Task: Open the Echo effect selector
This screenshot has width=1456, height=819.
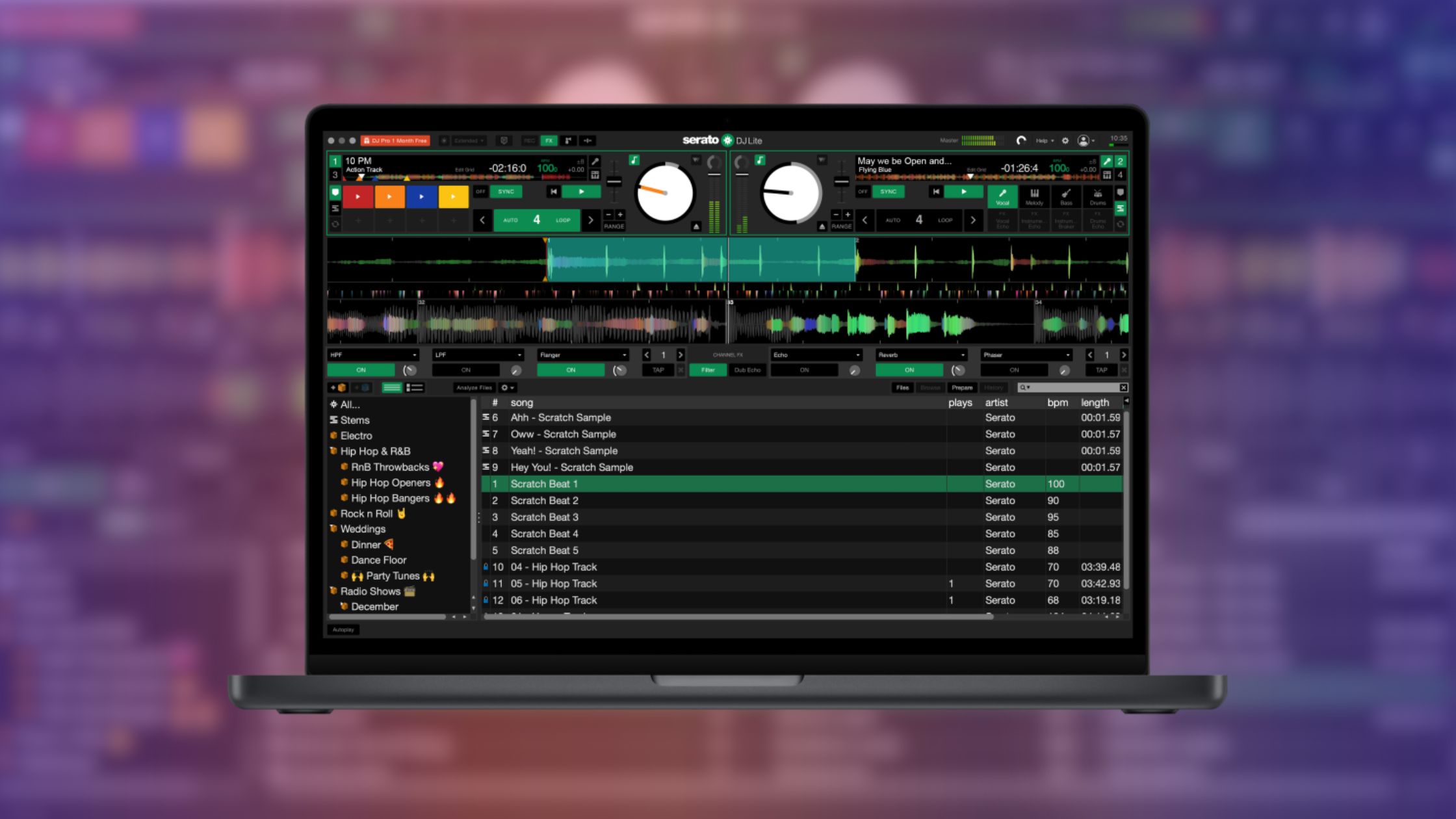Action: [x=816, y=355]
